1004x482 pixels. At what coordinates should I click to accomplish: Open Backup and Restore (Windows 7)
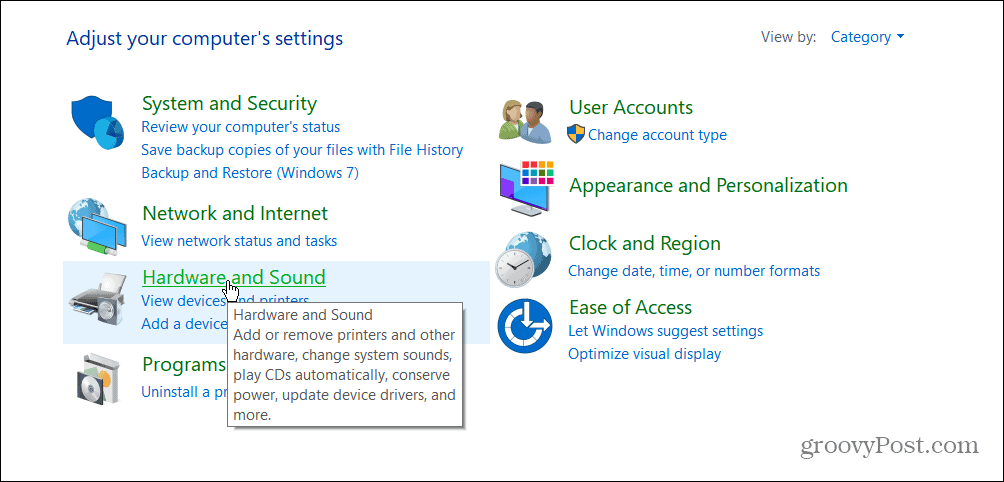tap(249, 172)
